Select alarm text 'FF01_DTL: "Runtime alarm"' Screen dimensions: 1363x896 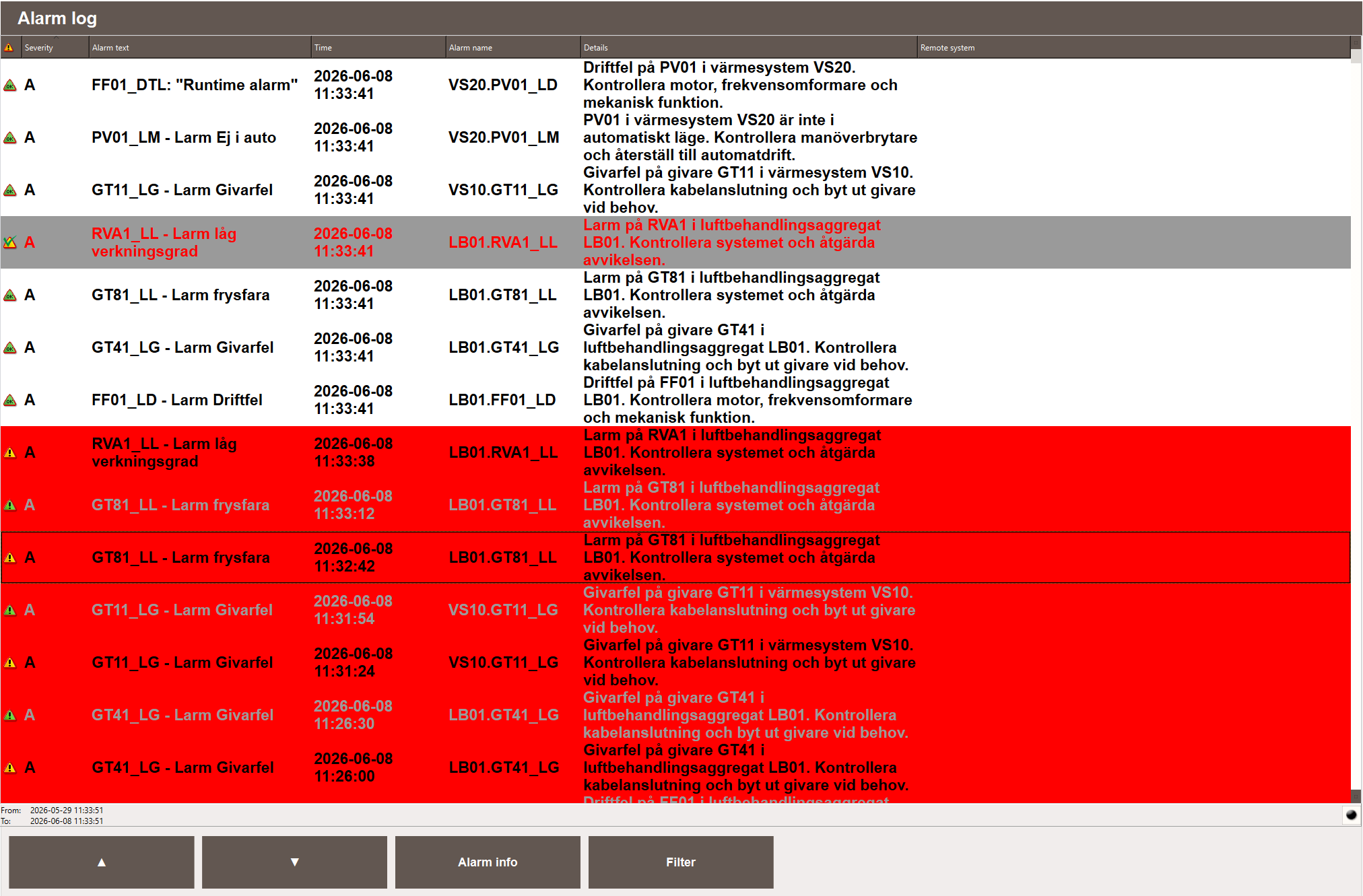click(195, 85)
